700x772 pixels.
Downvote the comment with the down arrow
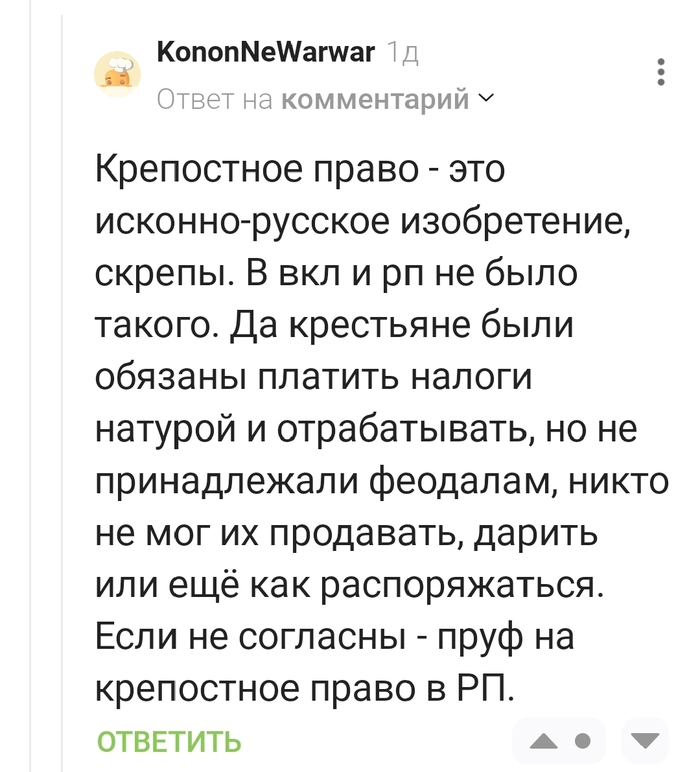point(645,740)
